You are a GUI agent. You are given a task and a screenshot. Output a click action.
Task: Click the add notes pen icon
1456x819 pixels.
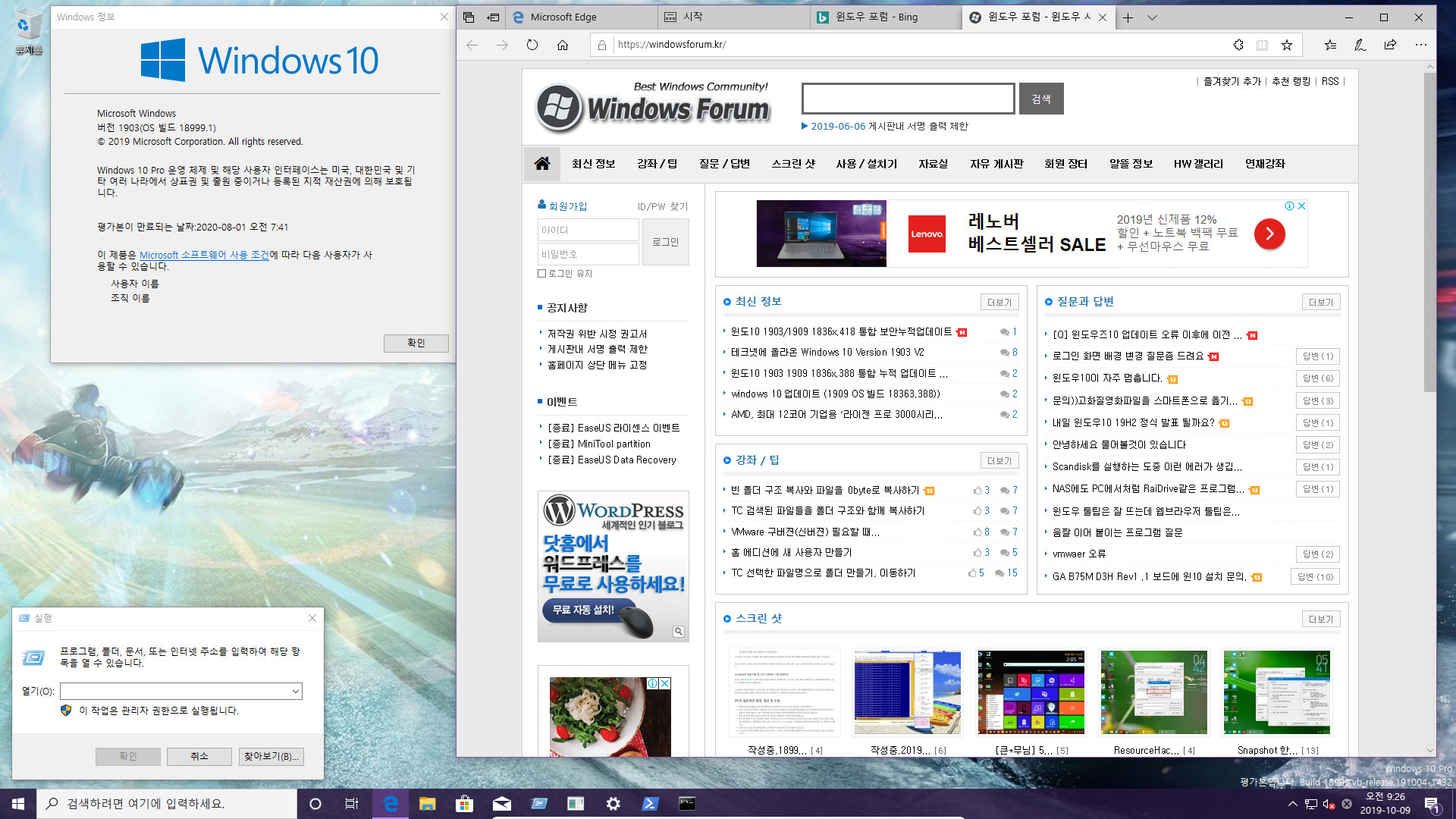[x=1360, y=45]
